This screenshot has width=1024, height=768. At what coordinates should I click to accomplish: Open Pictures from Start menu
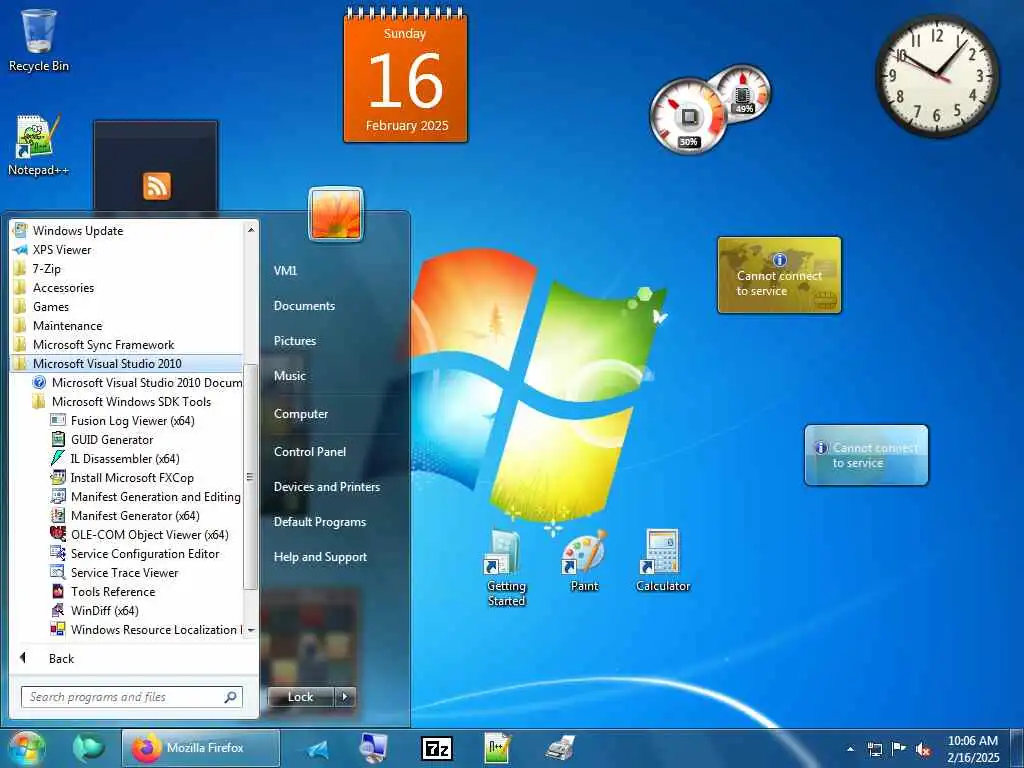coord(295,341)
